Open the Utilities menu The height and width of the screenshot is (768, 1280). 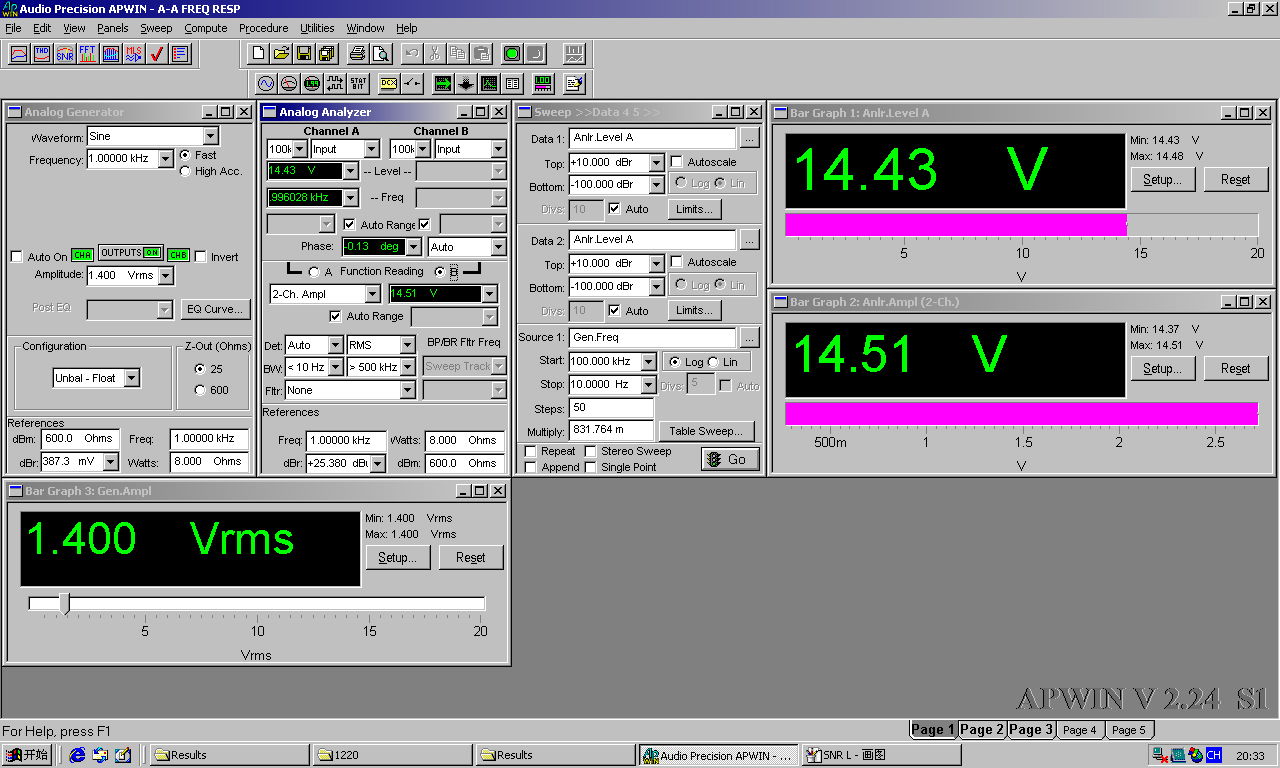[x=317, y=28]
